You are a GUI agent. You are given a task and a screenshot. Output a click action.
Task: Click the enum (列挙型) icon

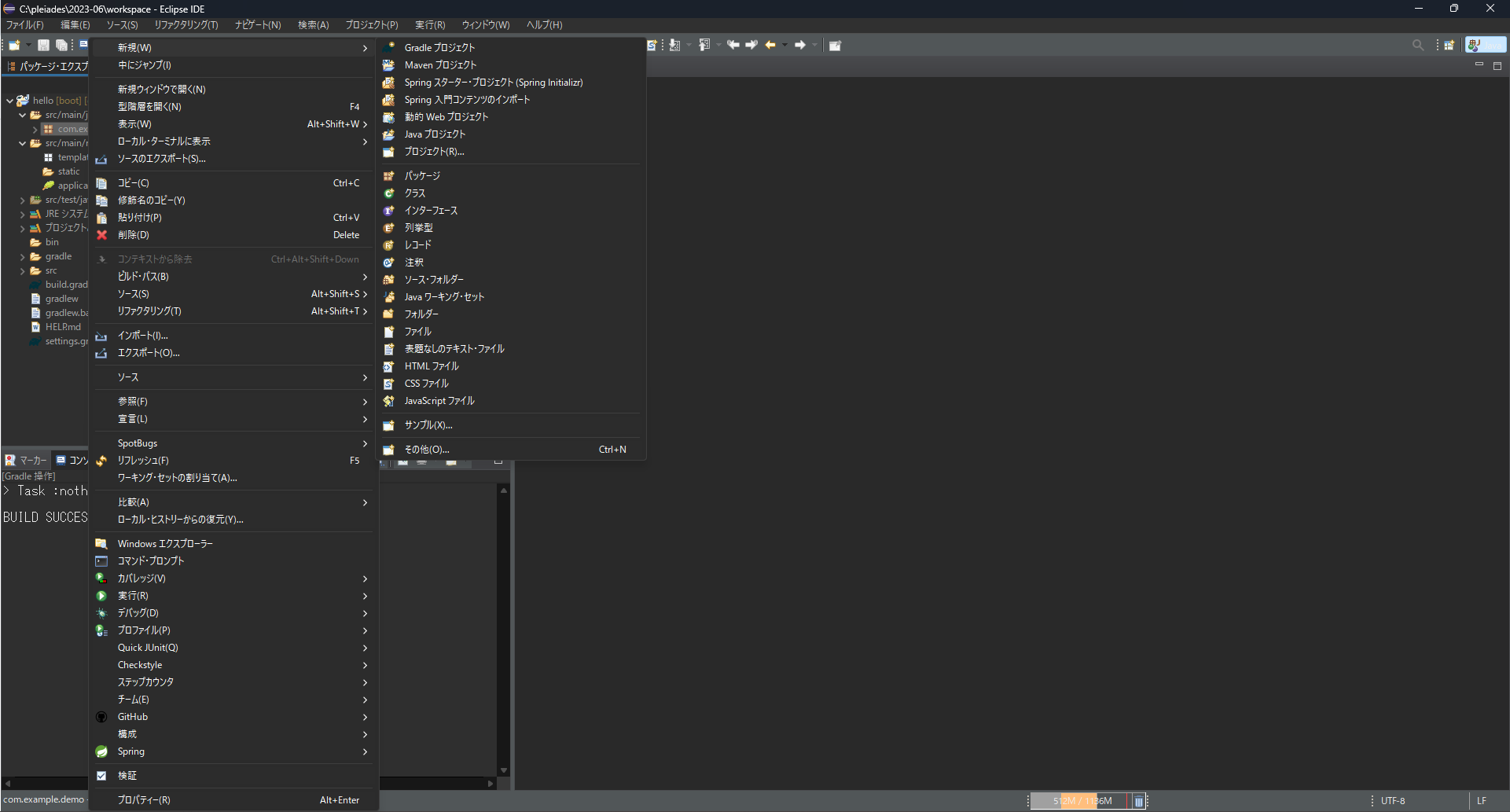388,228
